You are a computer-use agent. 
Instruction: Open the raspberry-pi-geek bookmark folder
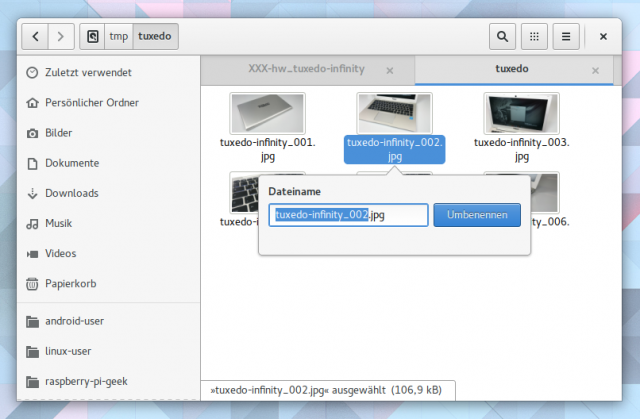point(88,381)
